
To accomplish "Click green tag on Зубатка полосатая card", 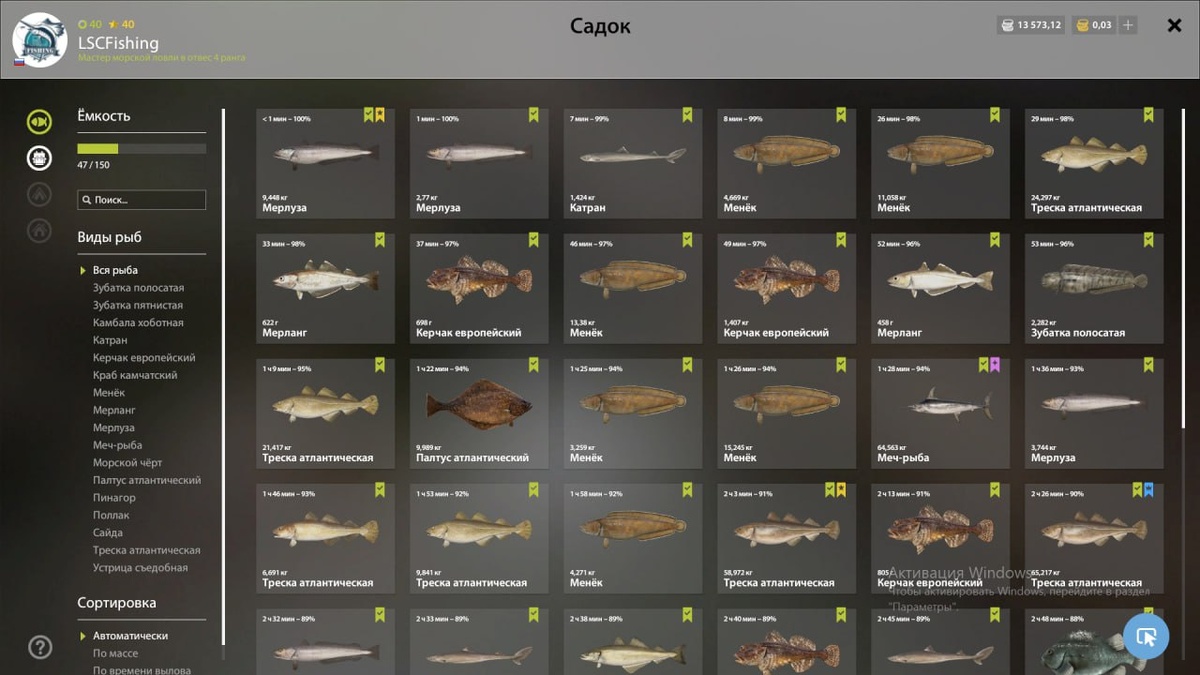I will tap(1149, 240).
